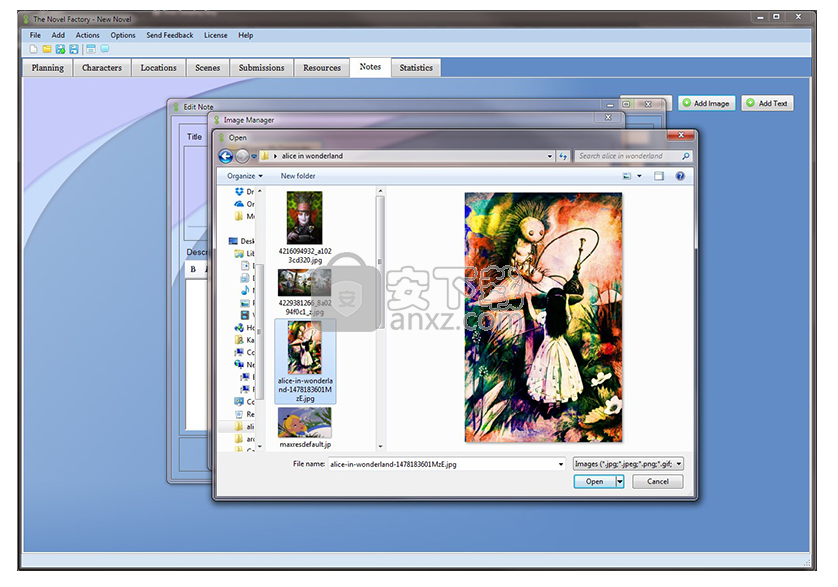Select the Homegroup icon in navigation tree
Screen dimensions: 838x587
239,328
